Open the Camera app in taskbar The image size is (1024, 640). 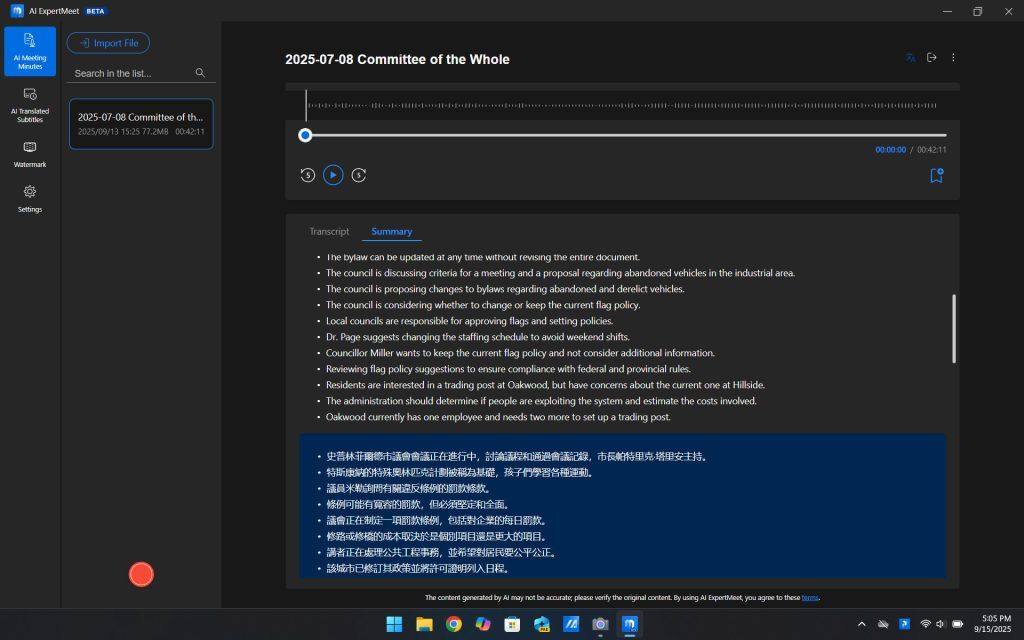[x=600, y=624]
